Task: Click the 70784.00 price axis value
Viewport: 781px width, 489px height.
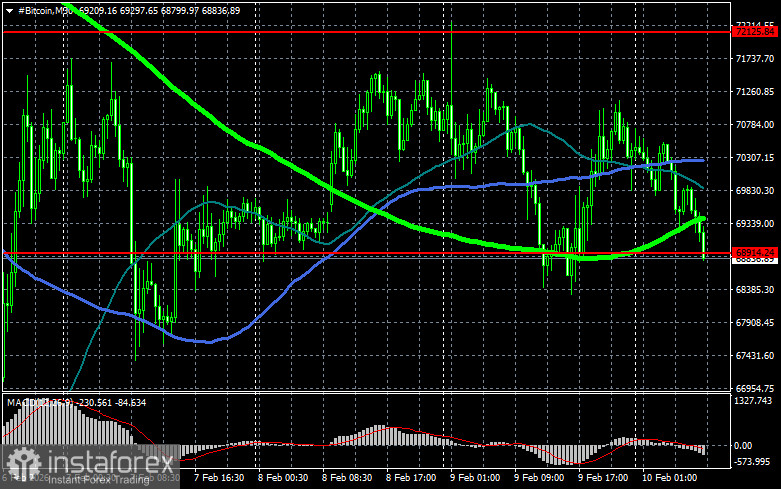Action: point(755,124)
